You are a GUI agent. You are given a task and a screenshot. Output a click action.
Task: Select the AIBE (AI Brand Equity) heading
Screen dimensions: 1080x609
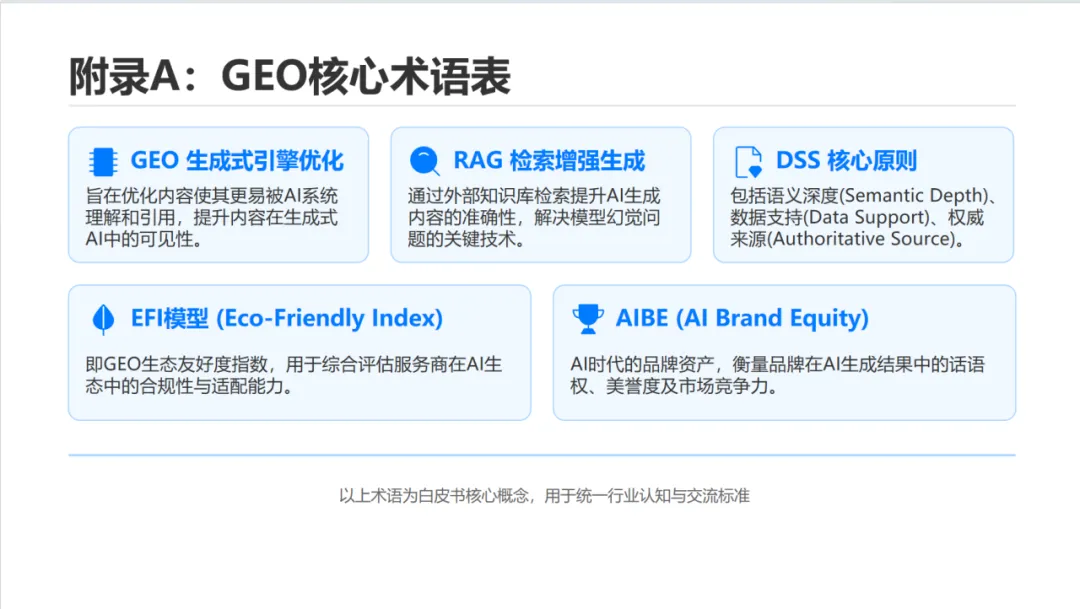coord(742,319)
